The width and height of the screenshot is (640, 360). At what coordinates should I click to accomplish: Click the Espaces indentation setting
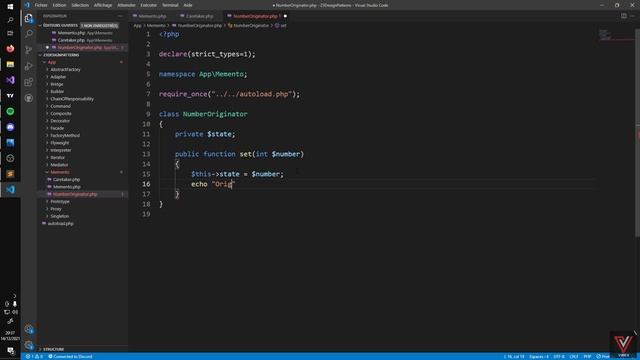click(x=539, y=356)
